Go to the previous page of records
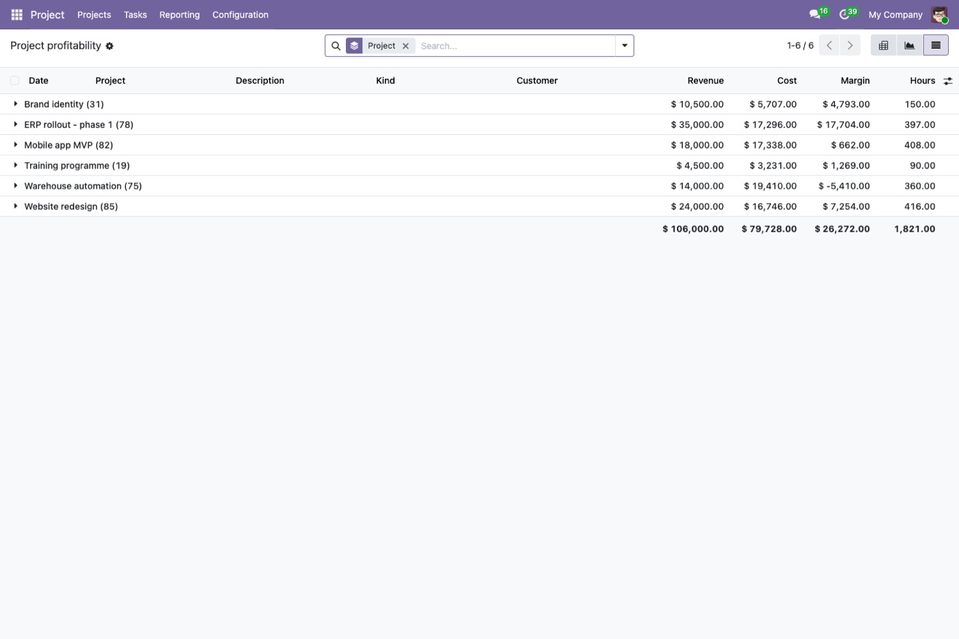The width and height of the screenshot is (959, 639). tap(829, 45)
